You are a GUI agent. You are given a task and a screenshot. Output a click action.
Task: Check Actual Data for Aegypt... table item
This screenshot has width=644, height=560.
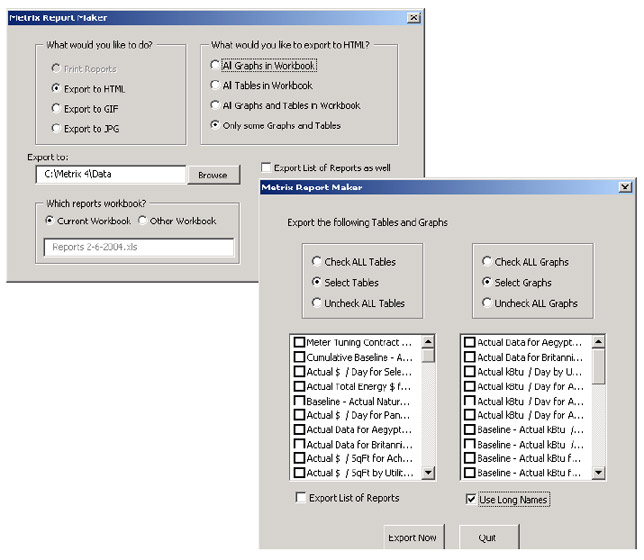300,430
